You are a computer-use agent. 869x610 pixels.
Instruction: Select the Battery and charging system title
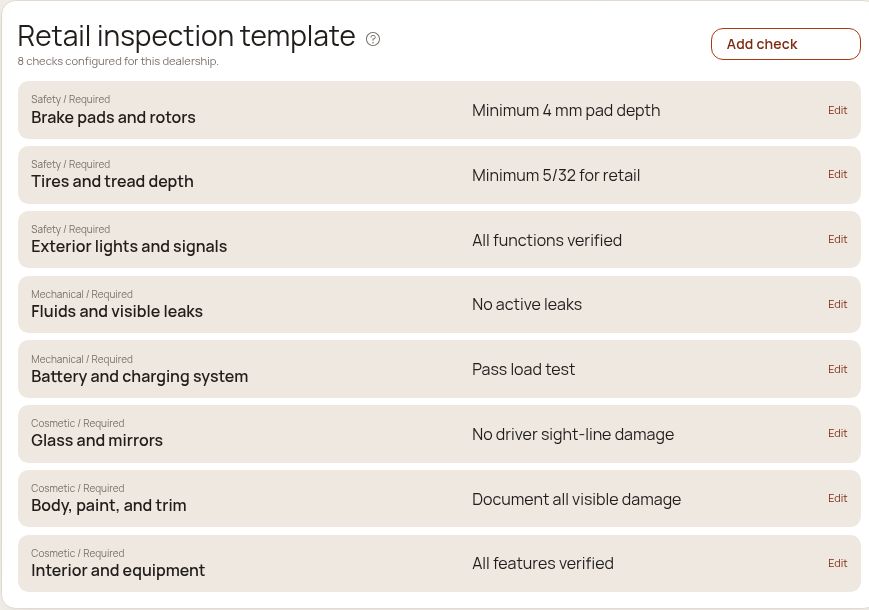pos(140,377)
